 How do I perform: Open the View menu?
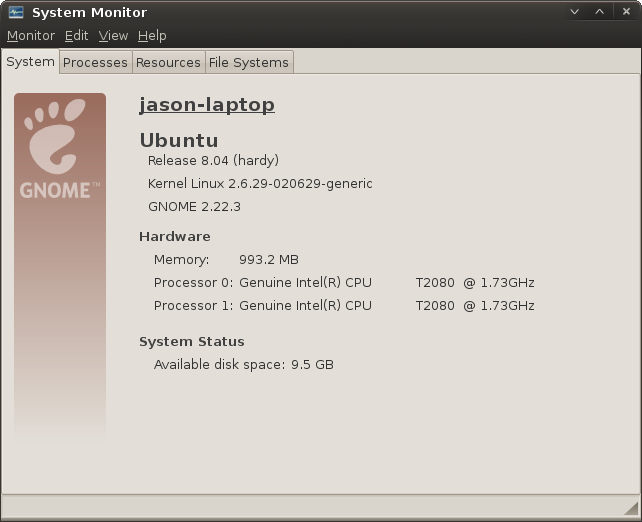(x=113, y=36)
